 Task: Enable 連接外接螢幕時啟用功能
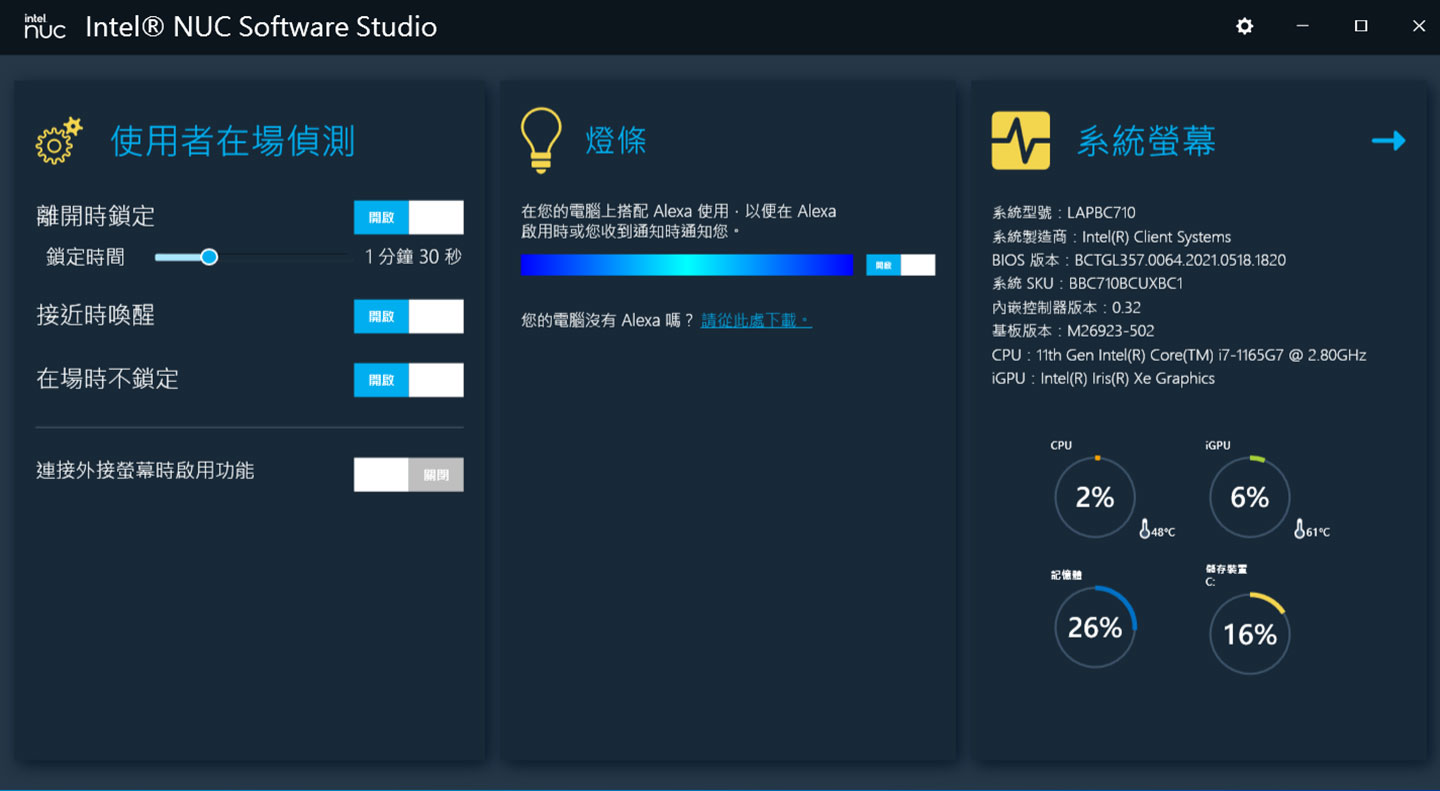(408, 474)
